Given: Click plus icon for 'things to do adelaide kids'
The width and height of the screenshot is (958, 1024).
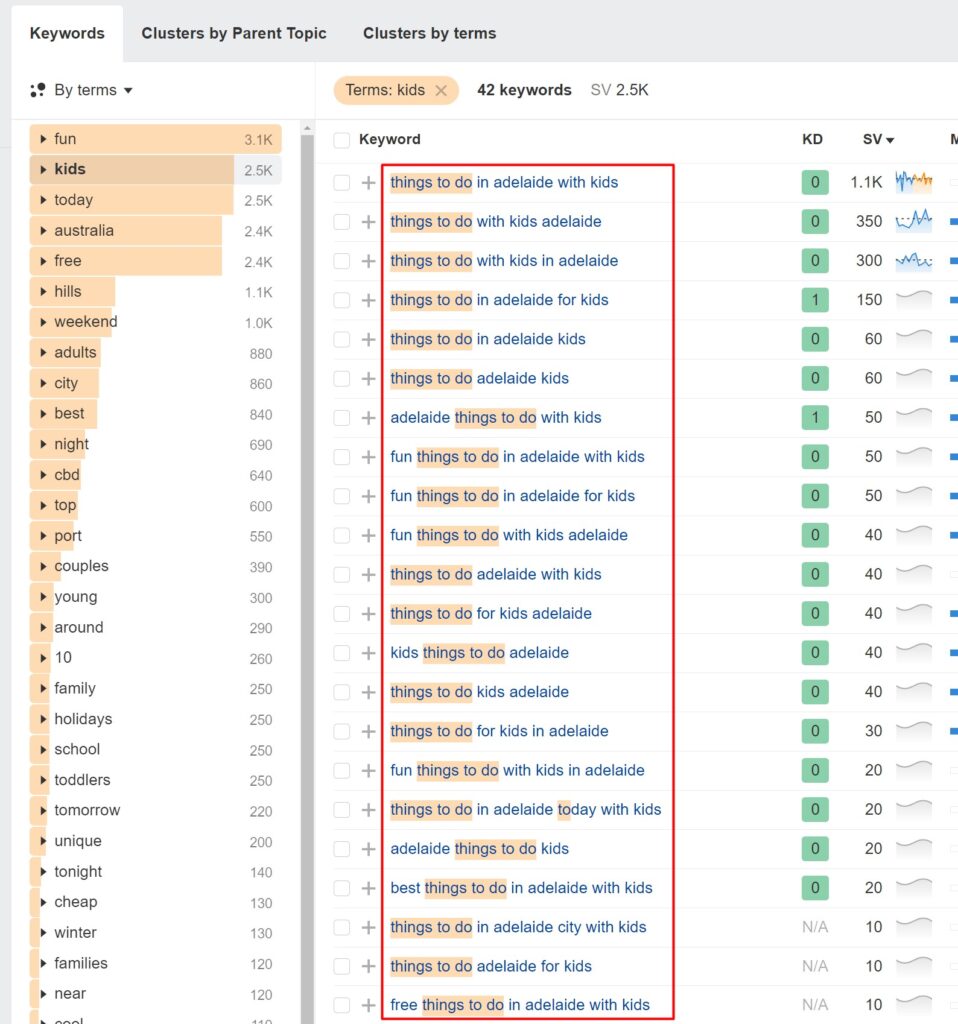Looking at the screenshot, I should pyautogui.click(x=368, y=379).
